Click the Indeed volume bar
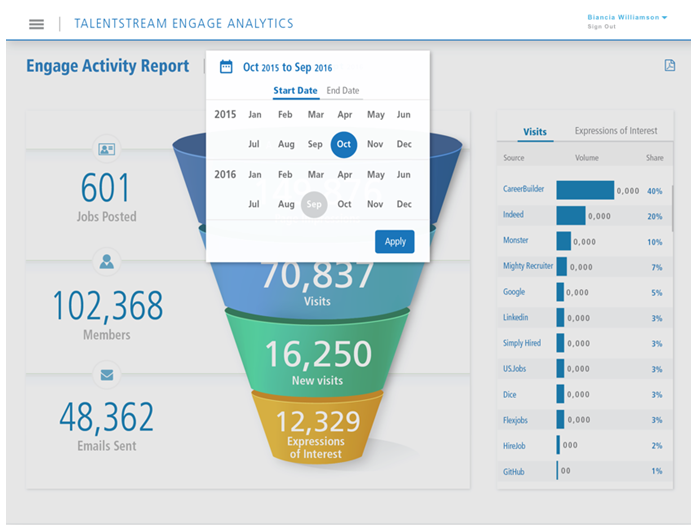 click(x=571, y=216)
